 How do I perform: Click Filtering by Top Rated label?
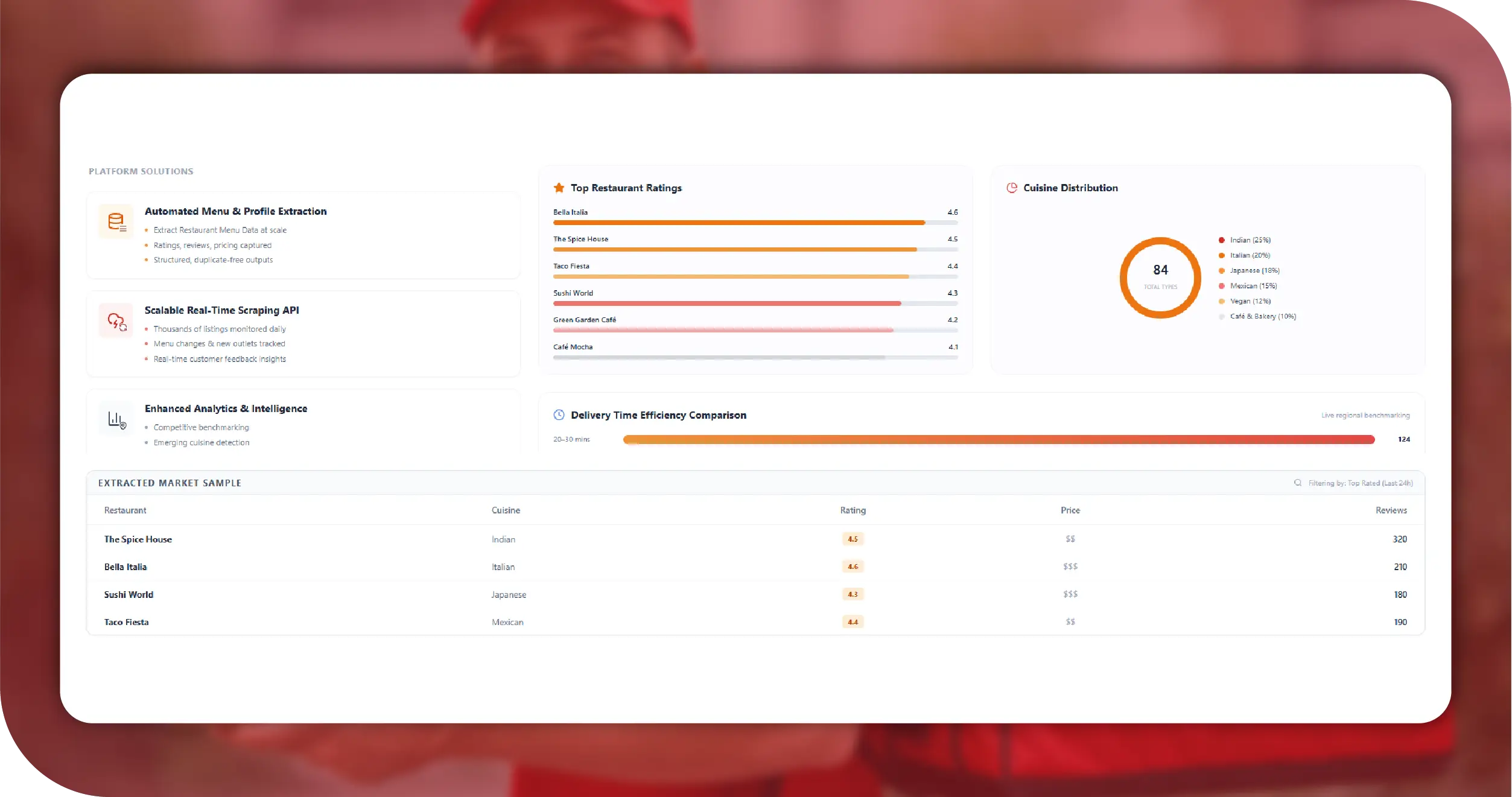pos(1360,483)
